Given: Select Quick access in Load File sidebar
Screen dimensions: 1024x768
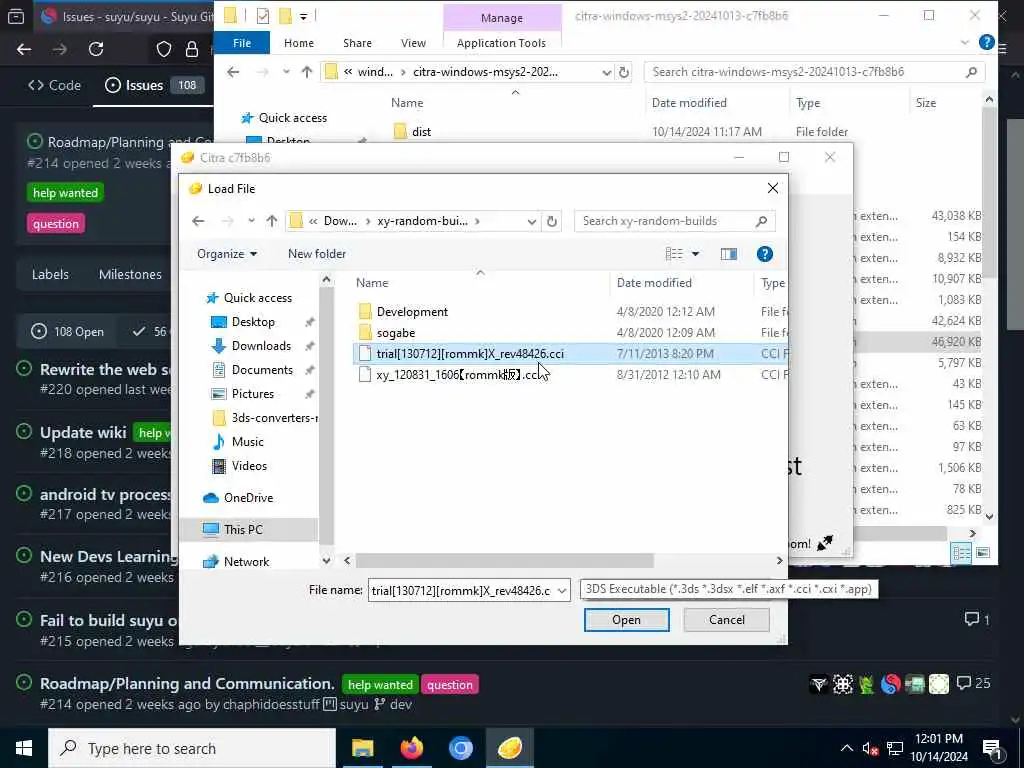Looking at the screenshot, I should 258,298.
